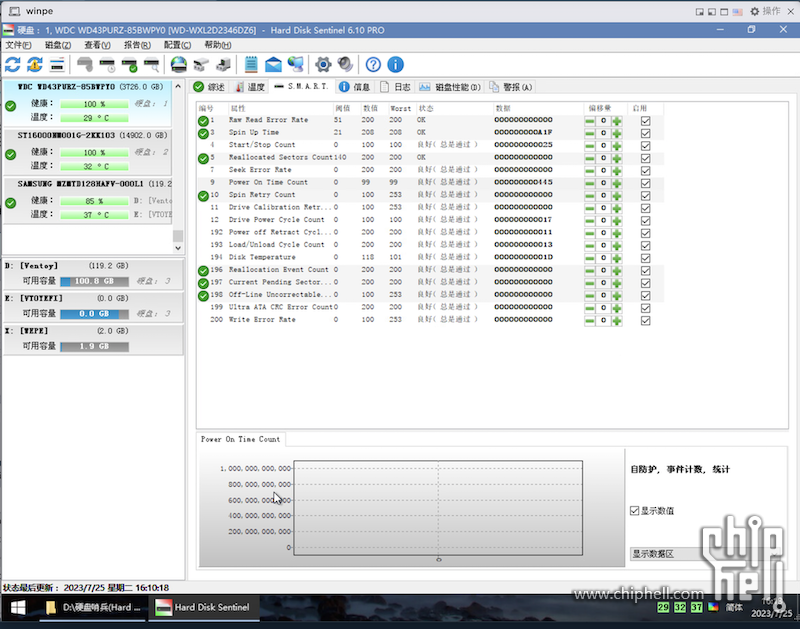The height and width of the screenshot is (629, 800).
Task: Click the plus offset button for Spin Up Time
Action: click(616, 133)
